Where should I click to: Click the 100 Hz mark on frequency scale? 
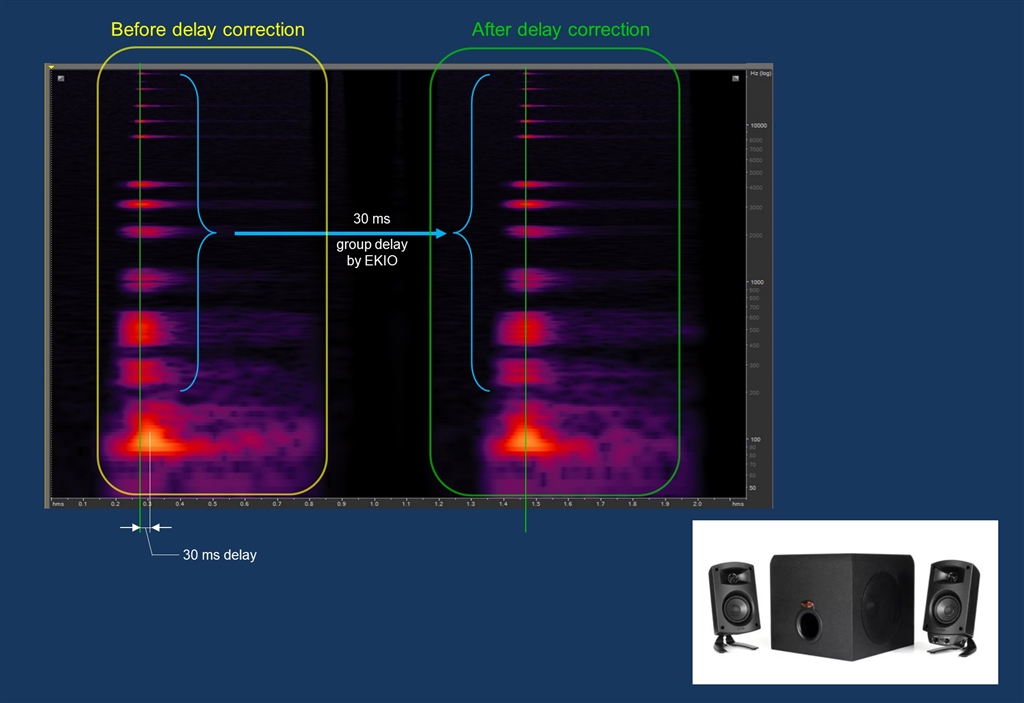(x=755, y=440)
